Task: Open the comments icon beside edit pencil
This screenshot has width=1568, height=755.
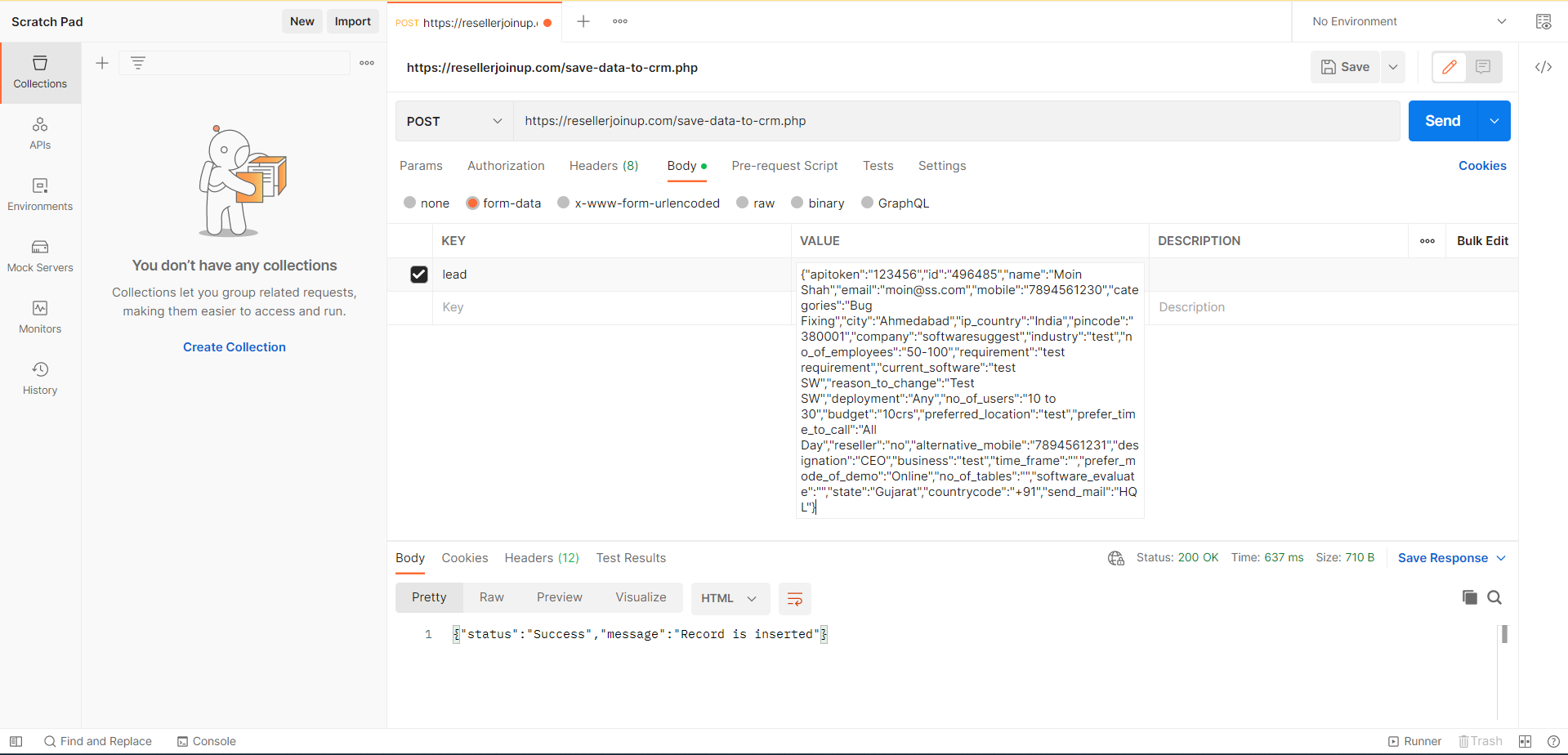Action: pos(1484,67)
